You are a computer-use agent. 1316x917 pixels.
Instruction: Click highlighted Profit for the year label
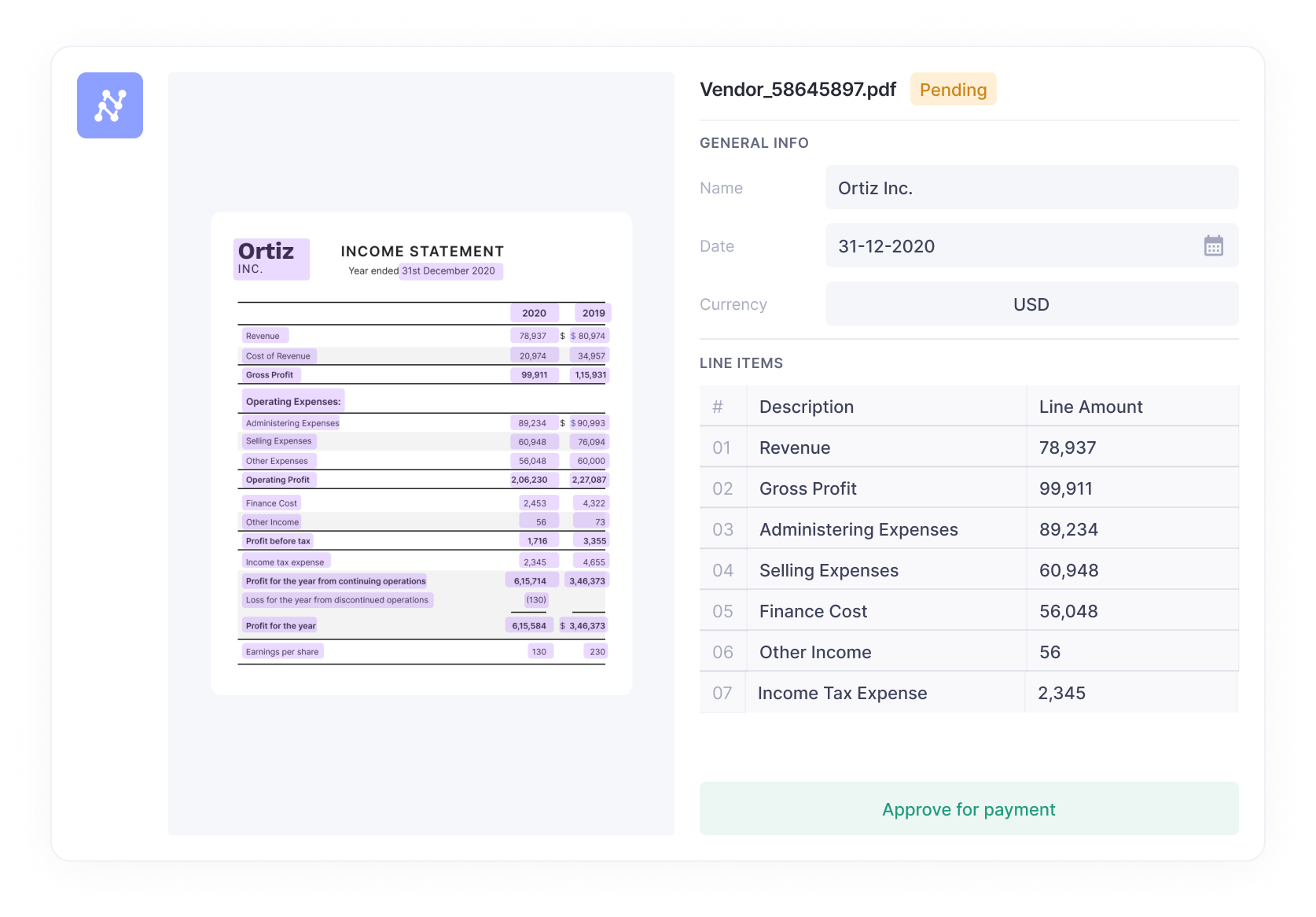(x=281, y=626)
